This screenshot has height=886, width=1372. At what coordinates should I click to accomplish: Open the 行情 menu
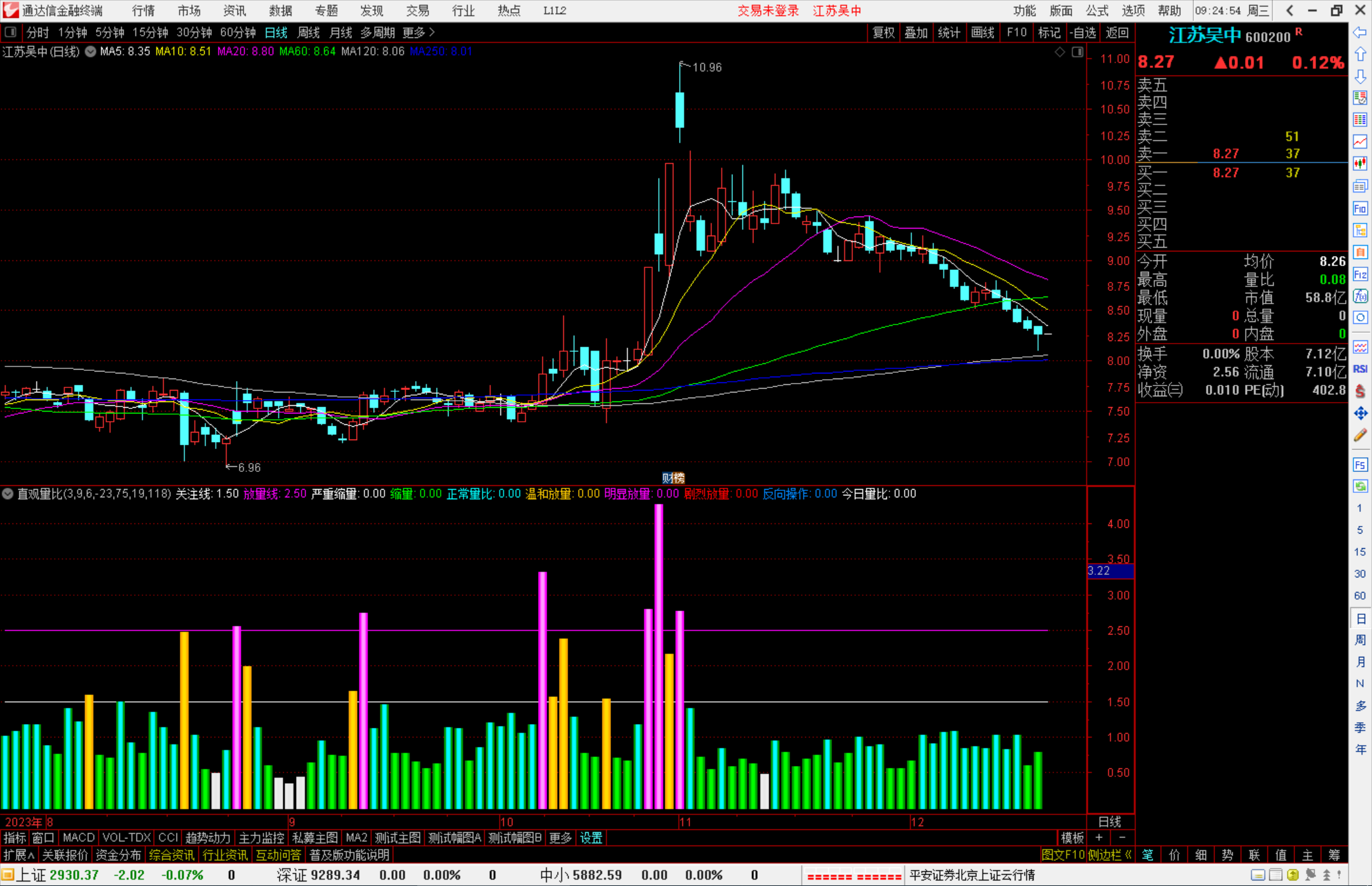(144, 11)
